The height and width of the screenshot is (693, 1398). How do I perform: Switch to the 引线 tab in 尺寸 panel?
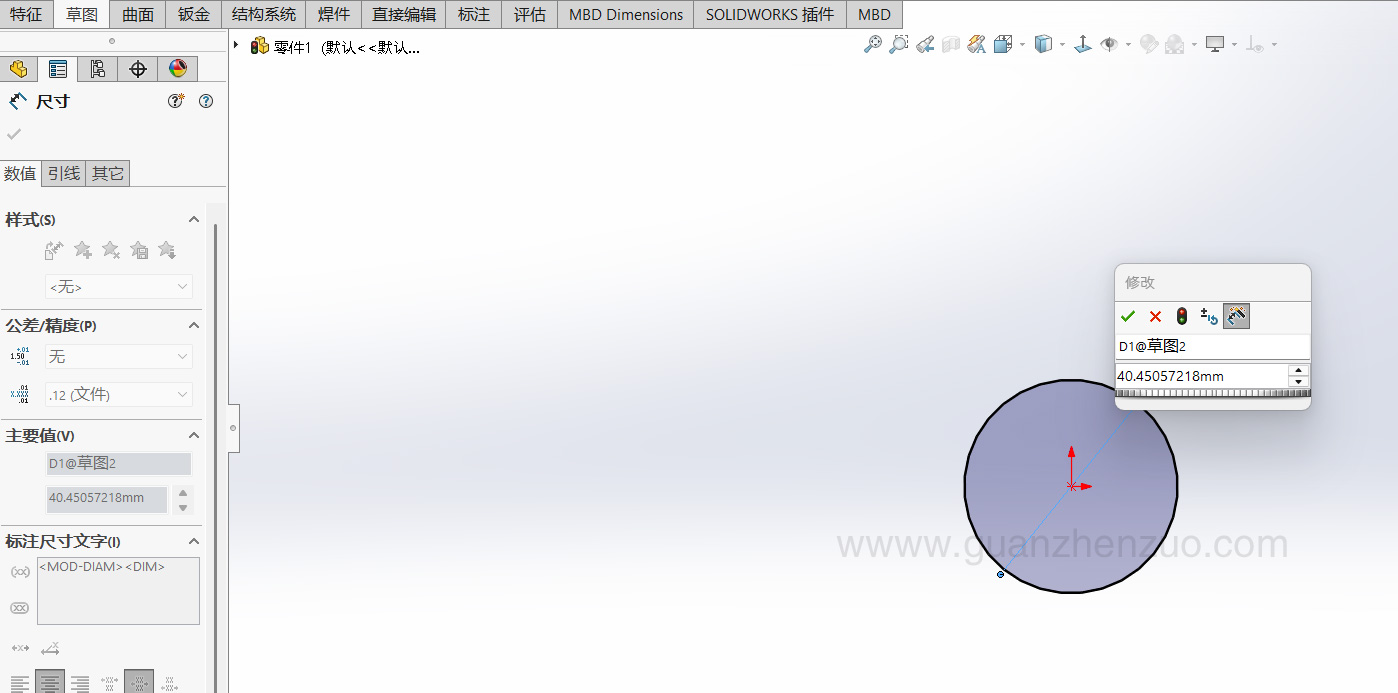point(64,174)
